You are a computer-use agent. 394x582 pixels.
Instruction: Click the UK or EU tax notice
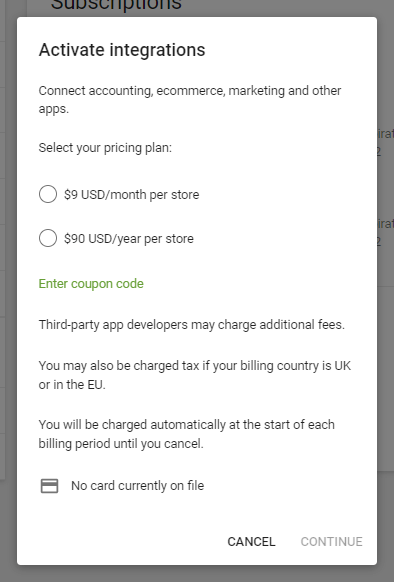point(195,375)
